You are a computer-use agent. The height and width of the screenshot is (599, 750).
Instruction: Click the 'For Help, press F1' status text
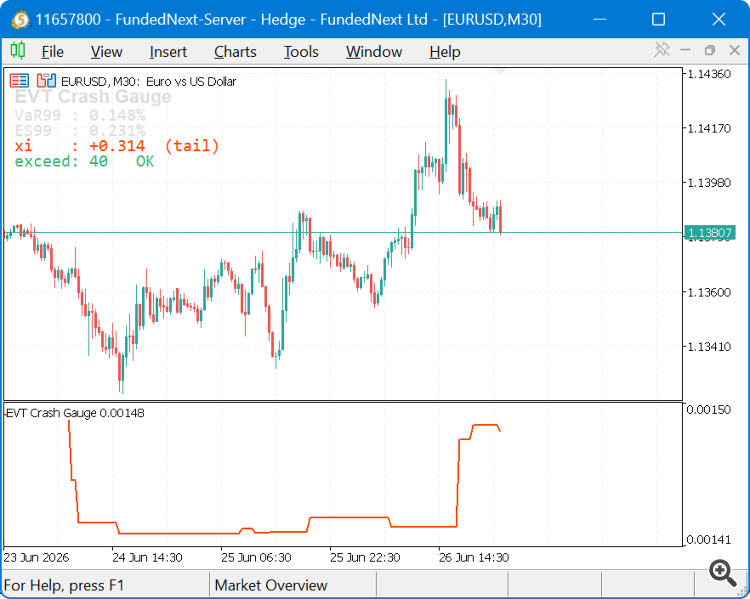[64, 585]
